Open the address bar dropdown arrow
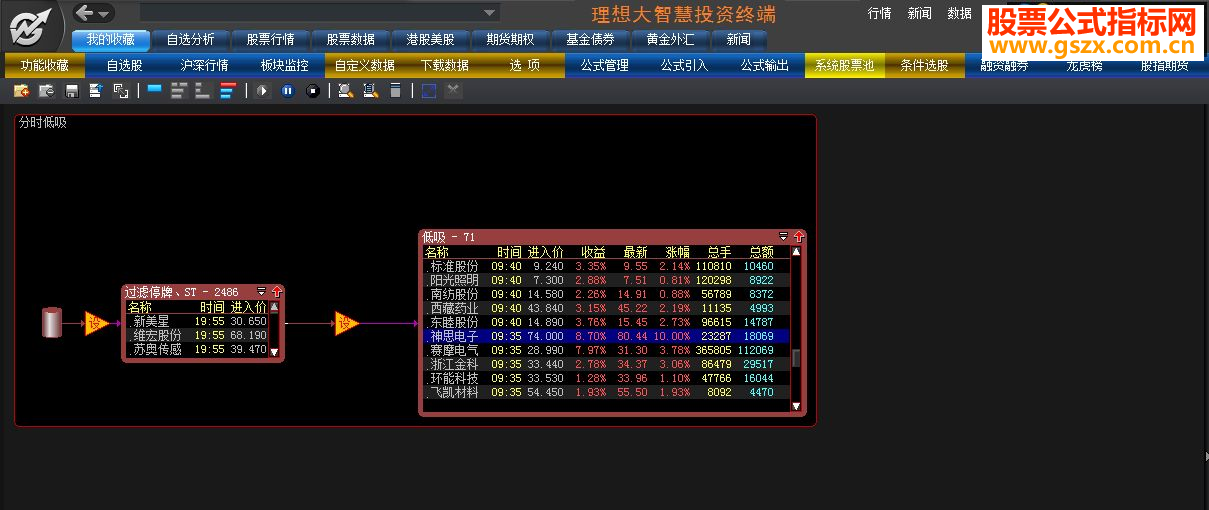1209x510 pixels. pos(489,13)
